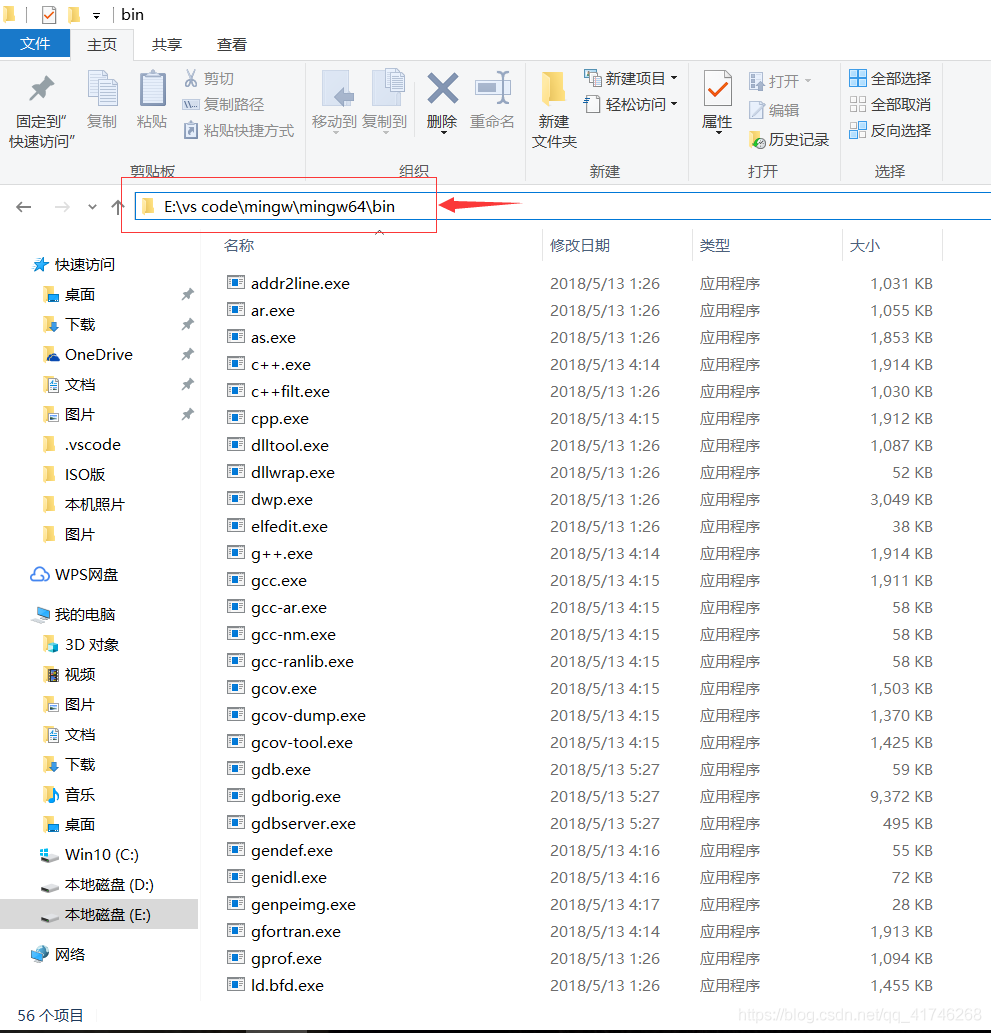Click the Open icon in ribbon
The image size is (991, 1033).
coord(756,81)
